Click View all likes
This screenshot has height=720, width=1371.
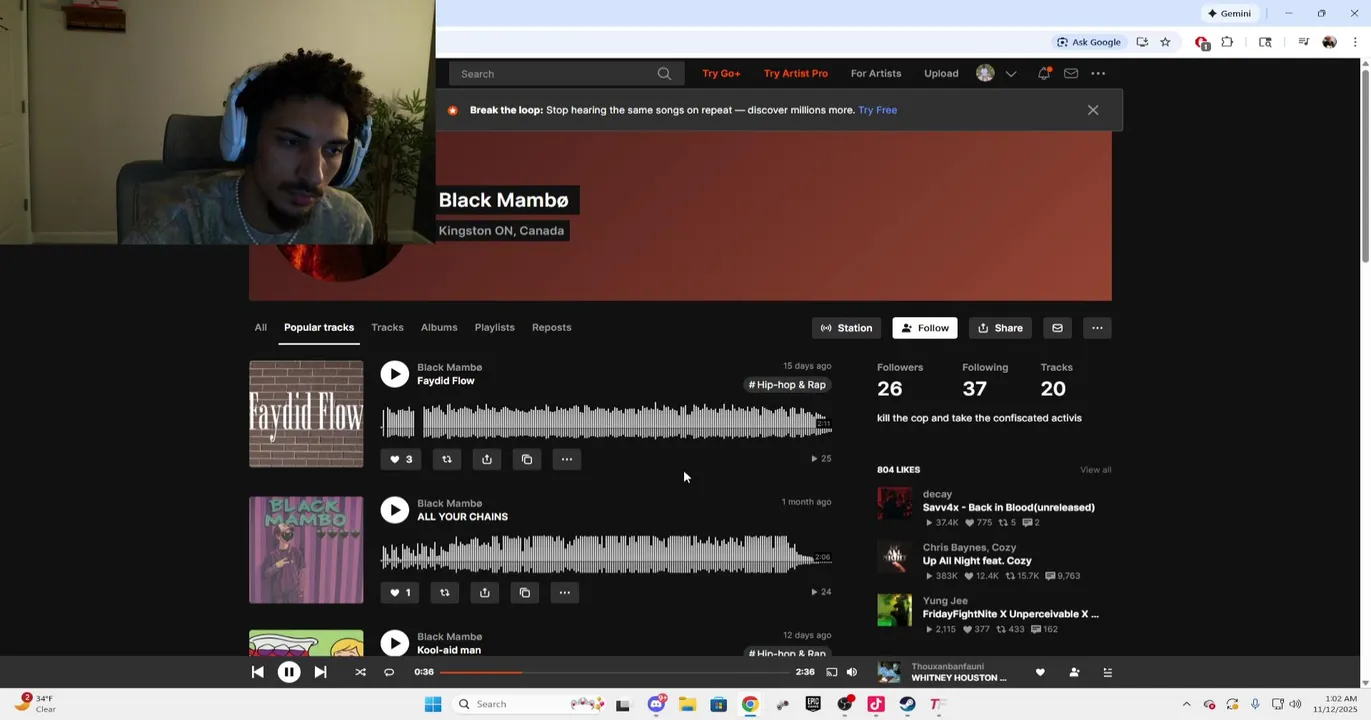coord(1095,470)
